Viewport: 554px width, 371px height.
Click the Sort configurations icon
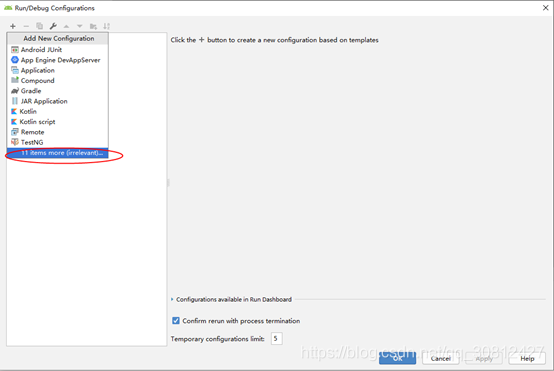pyautogui.click(x=107, y=26)
